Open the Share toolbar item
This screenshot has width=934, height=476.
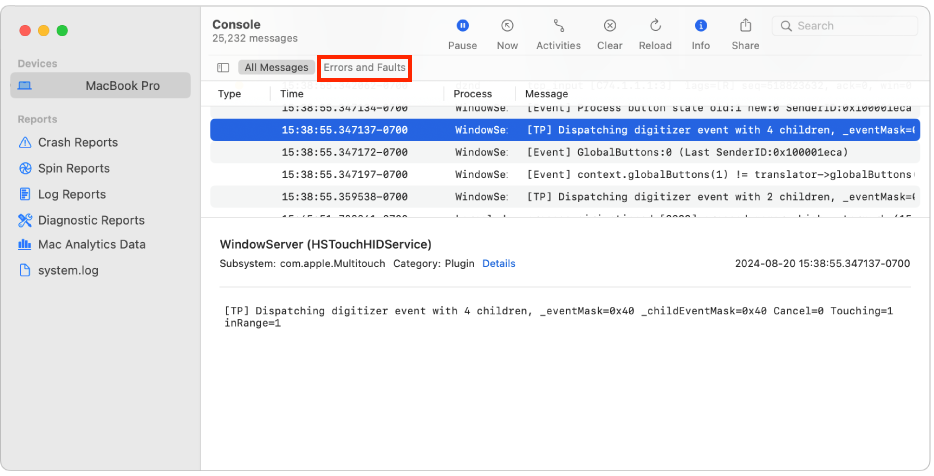pos(745,34)
